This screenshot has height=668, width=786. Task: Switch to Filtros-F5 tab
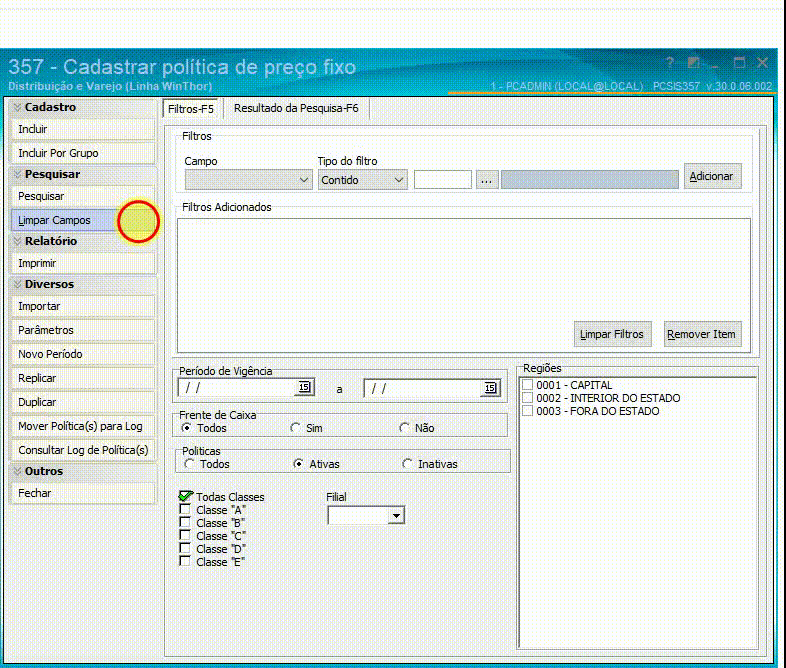(x=191, y=109)
